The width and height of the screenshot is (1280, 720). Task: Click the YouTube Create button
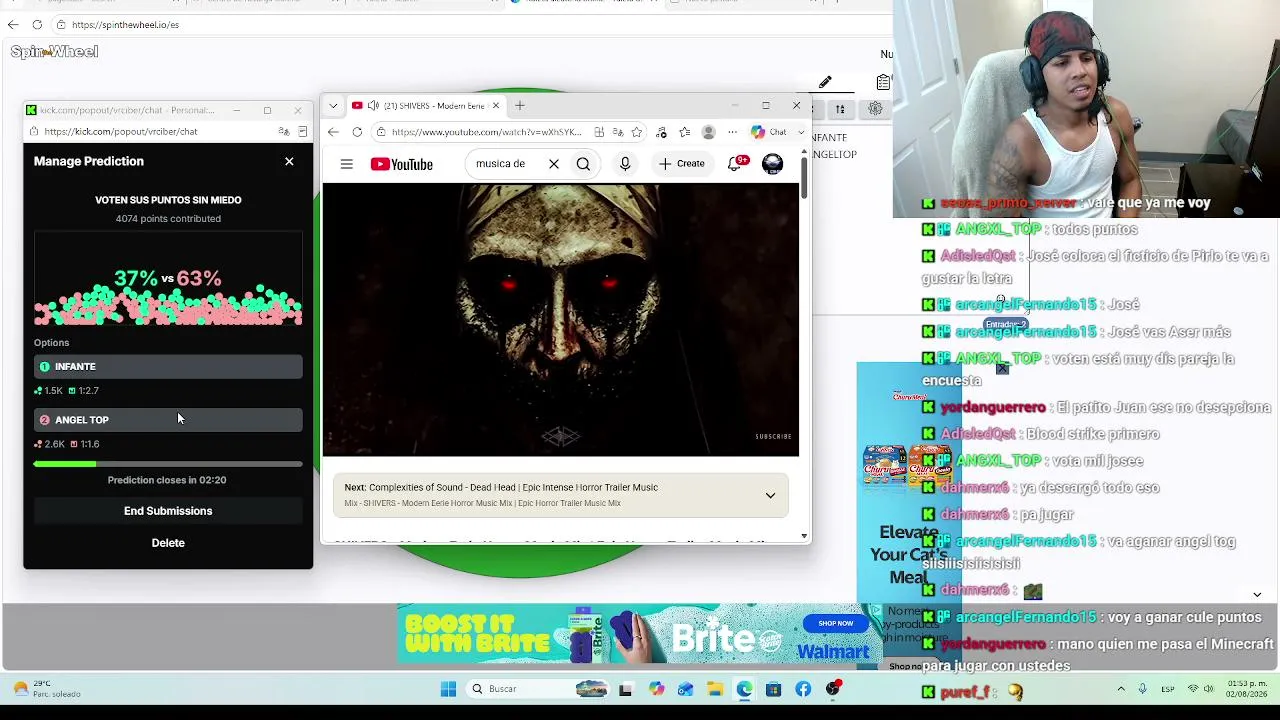(682, 164)
